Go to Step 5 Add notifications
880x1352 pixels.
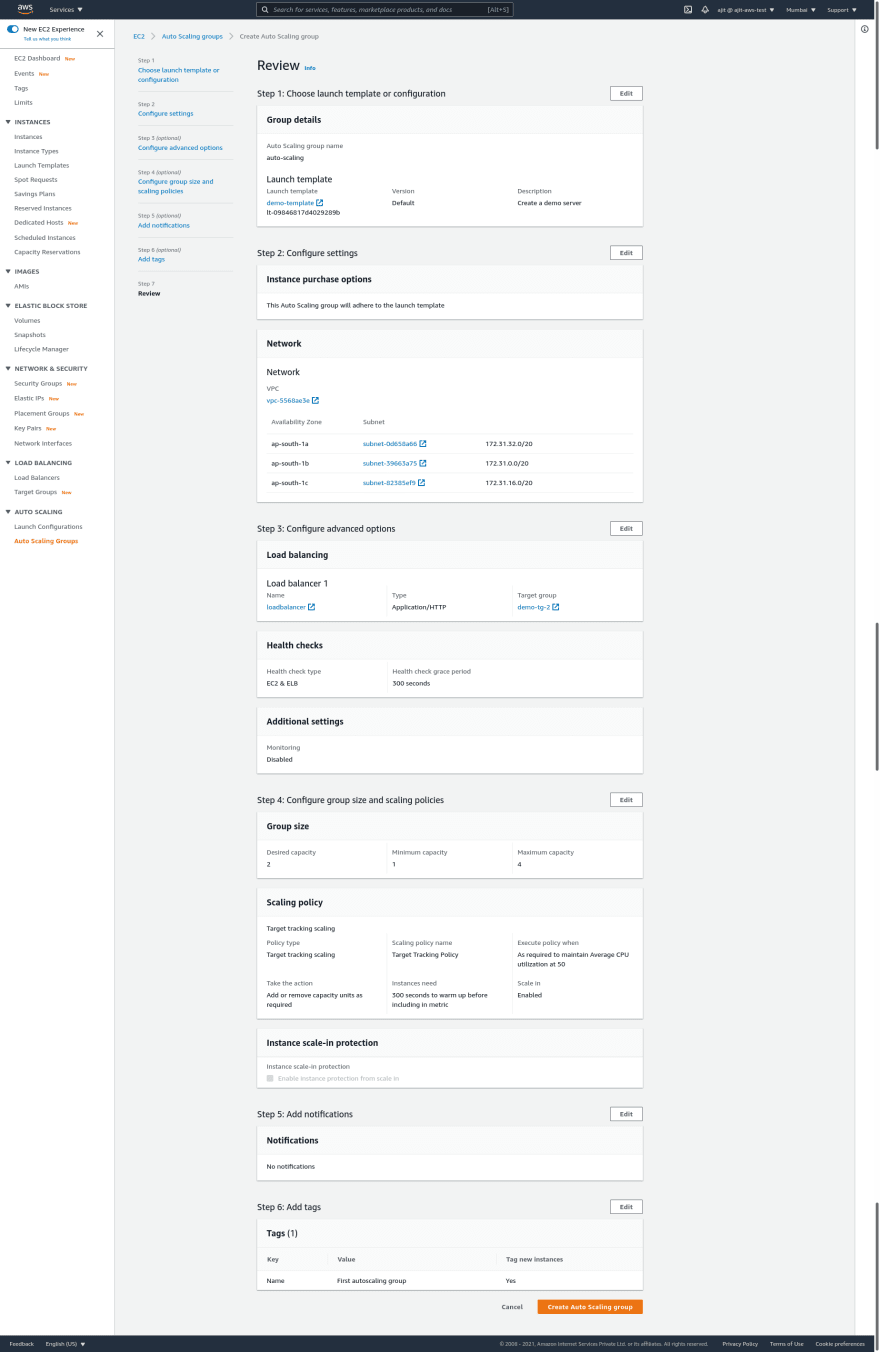[x=164, y=225]
